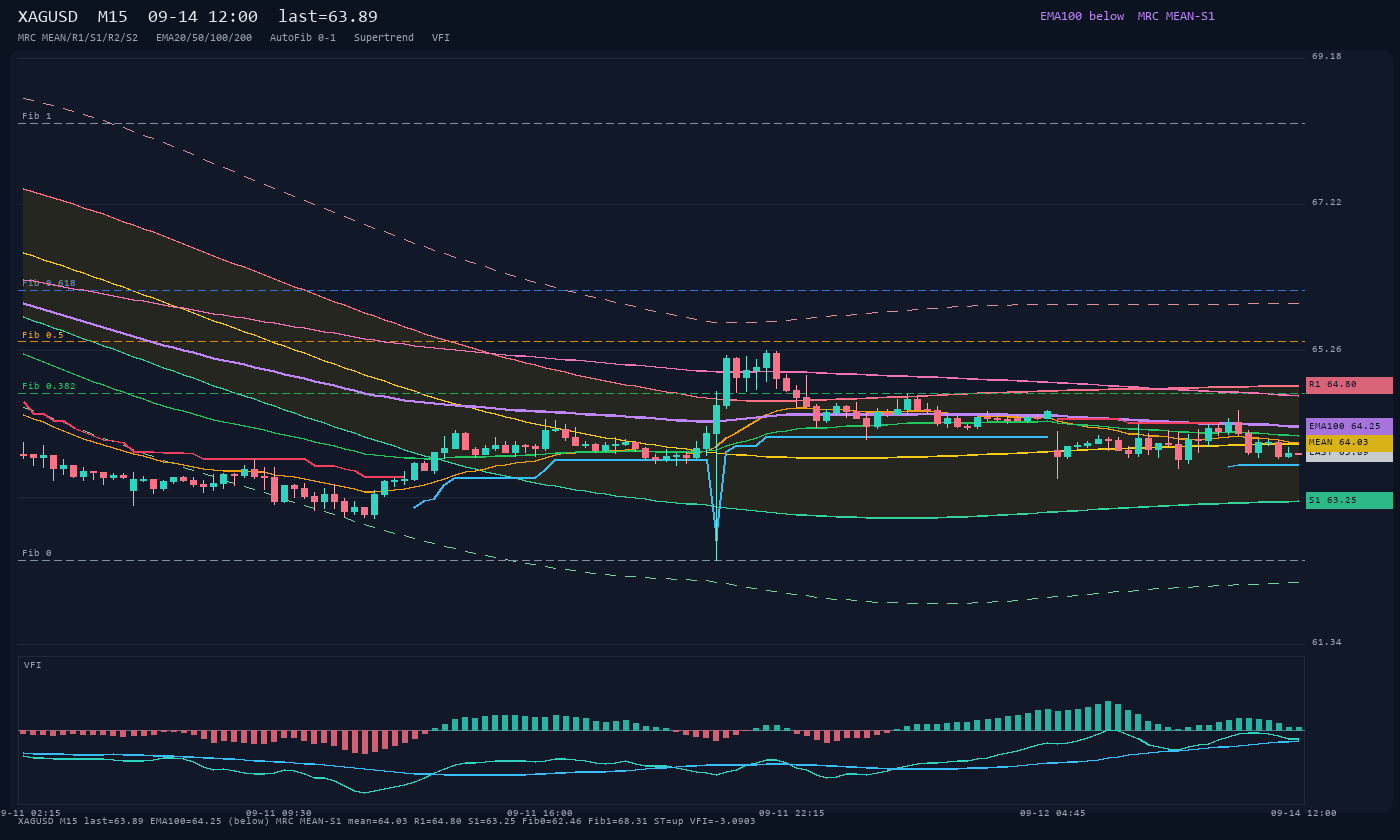Screen dimensions: 1400x840
Task: Click the last=63.89 value in the title
Action: coord(328,17)
